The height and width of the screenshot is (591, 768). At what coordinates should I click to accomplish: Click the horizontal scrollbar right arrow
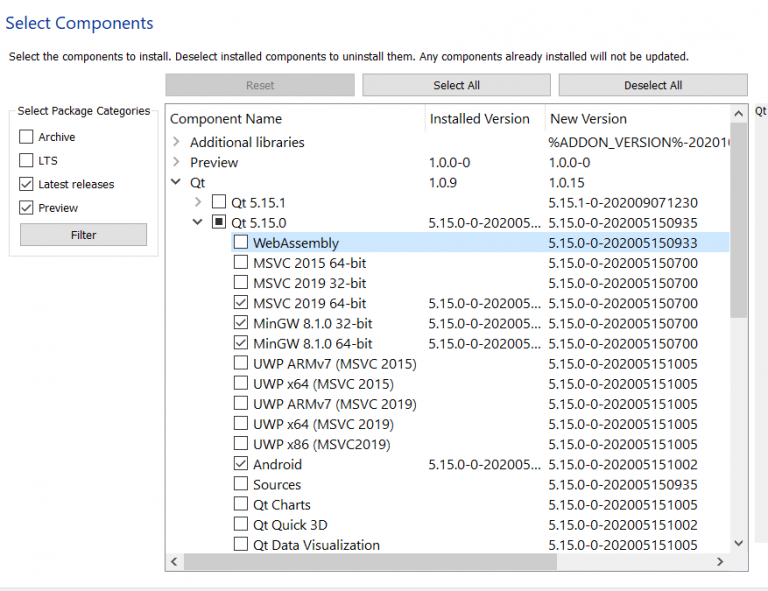721,563
